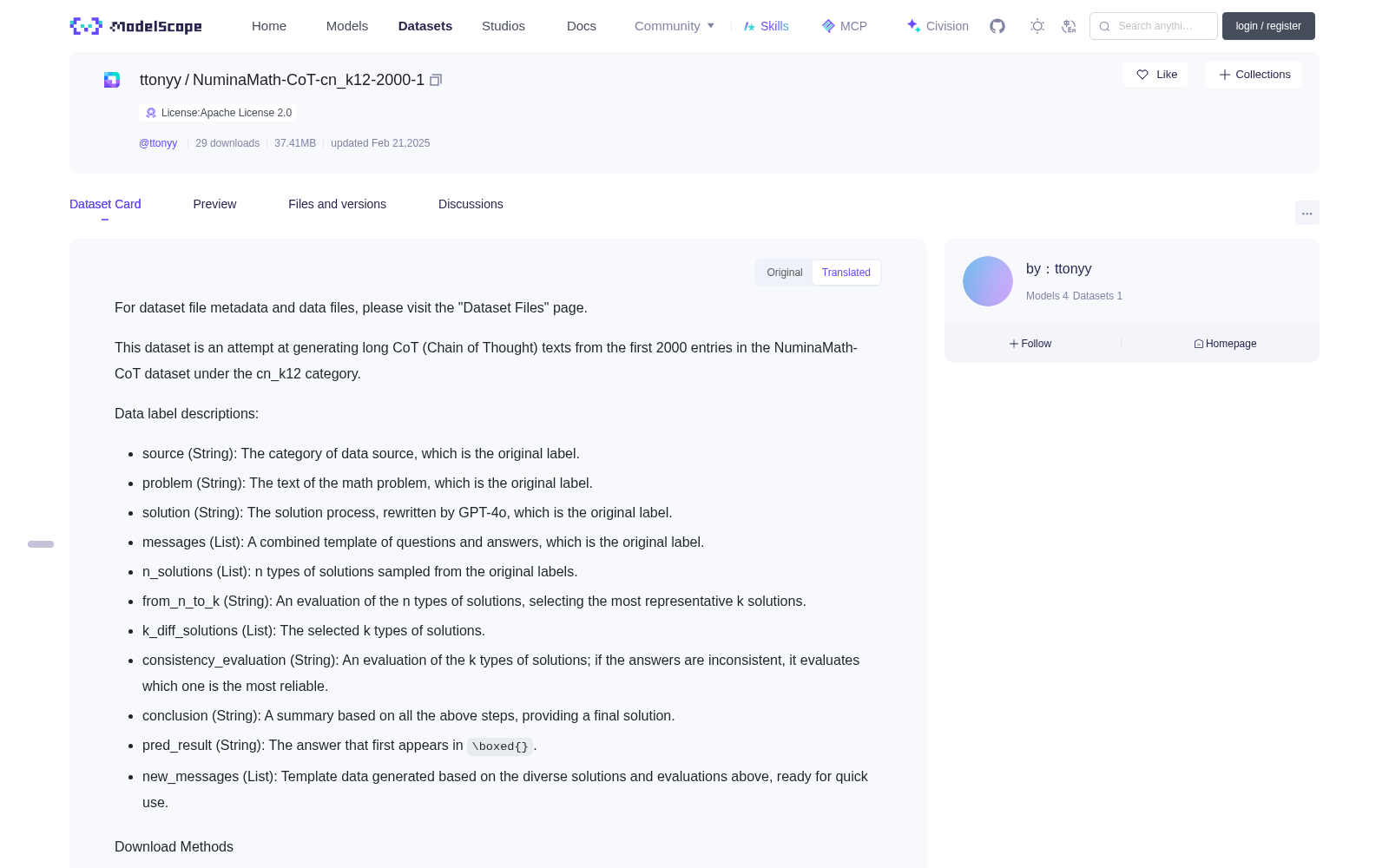Select the Translated toggle option

[x=846, y=273]
